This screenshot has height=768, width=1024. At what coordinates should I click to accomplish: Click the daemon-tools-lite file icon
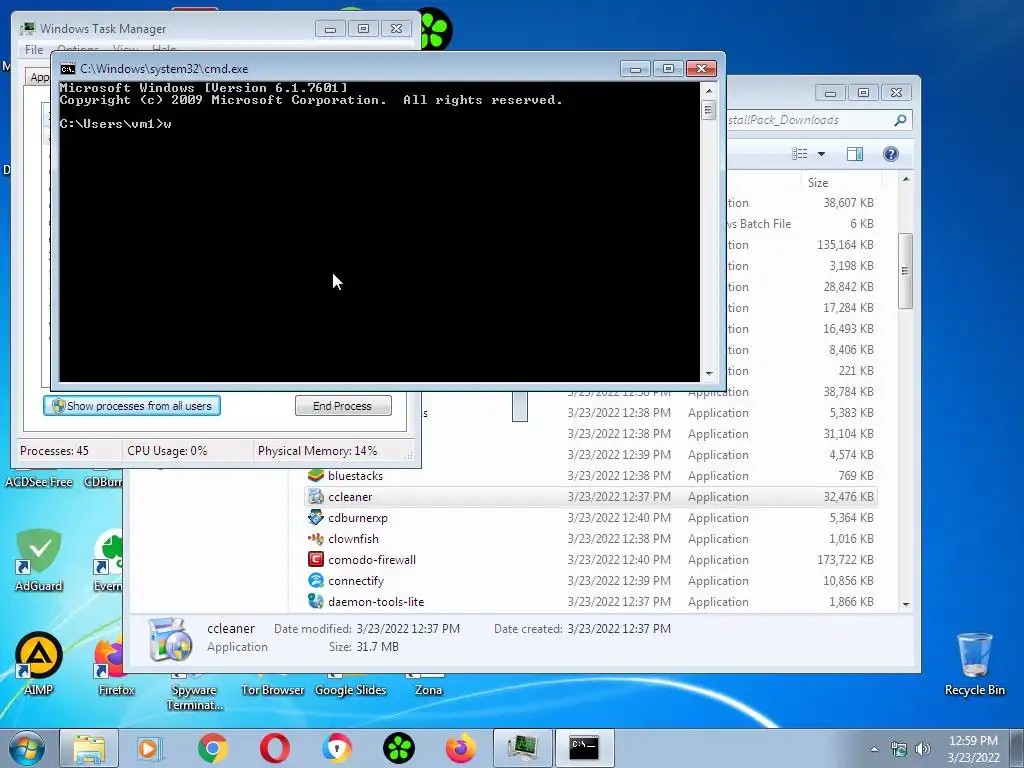point(316,601)
